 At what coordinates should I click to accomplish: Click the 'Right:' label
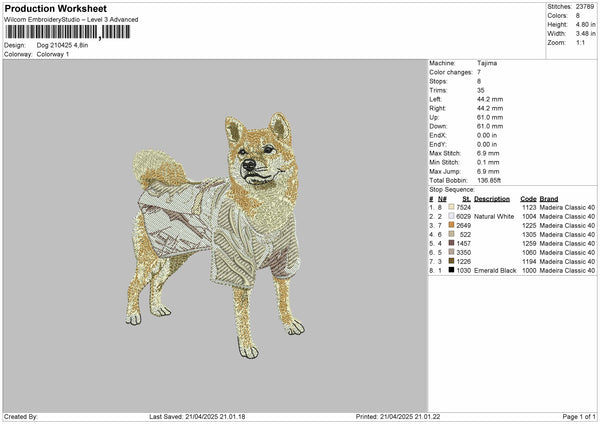tap(437, 108)
